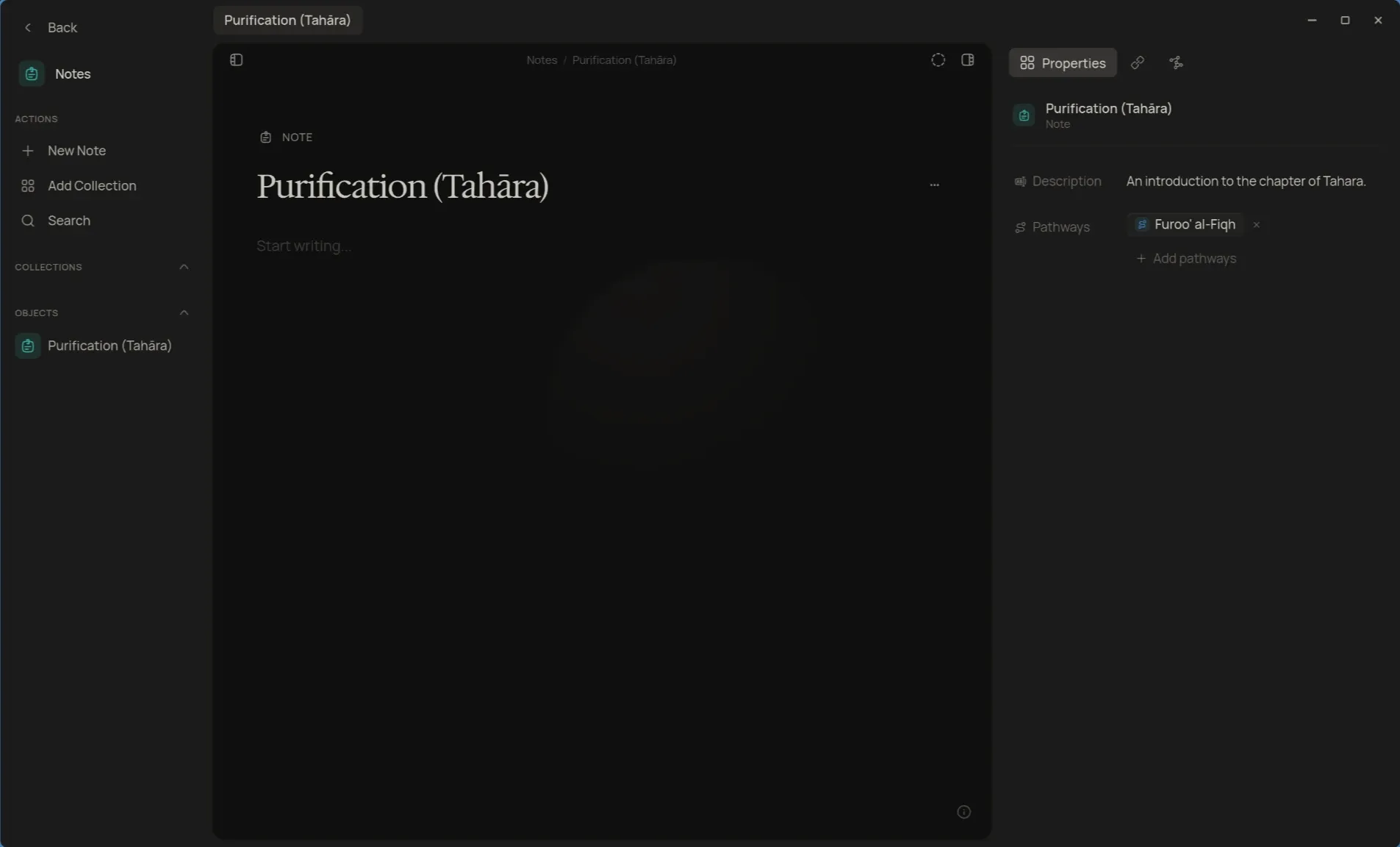
Task: Open the pathways graph tab icon
Action: (1176, 63)
